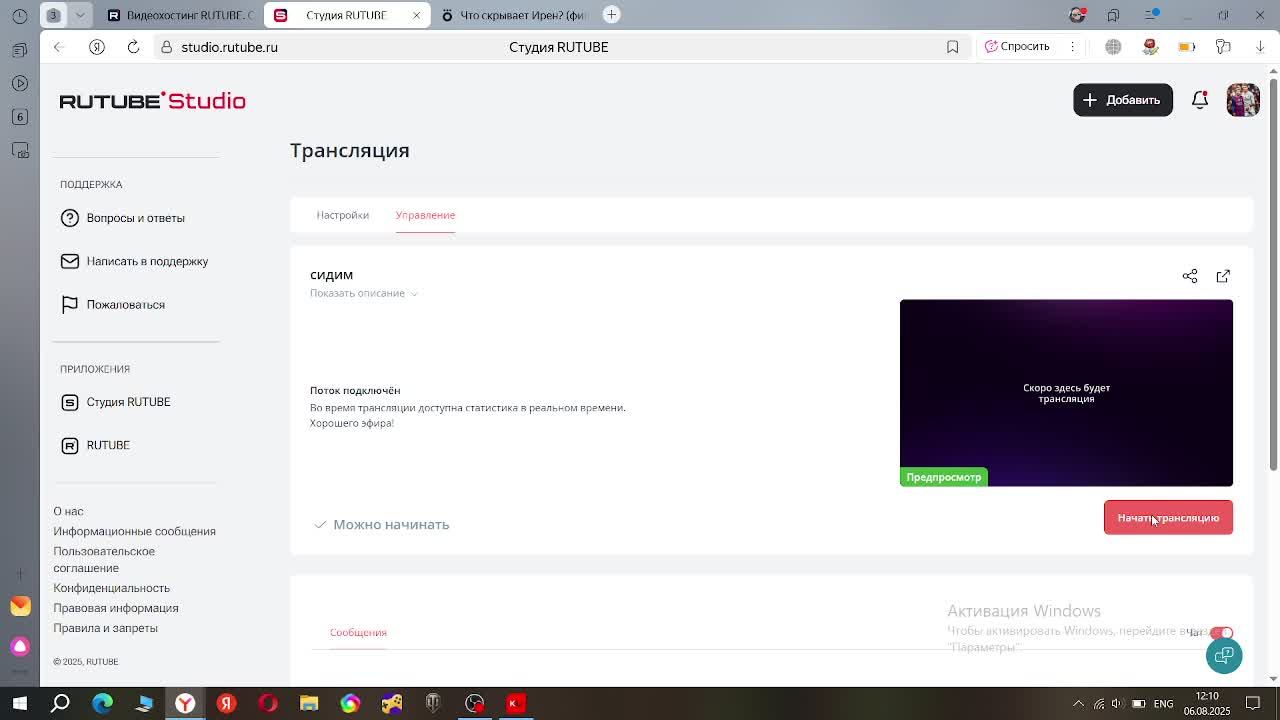Open the Windows Start menu

pos(20,703)
